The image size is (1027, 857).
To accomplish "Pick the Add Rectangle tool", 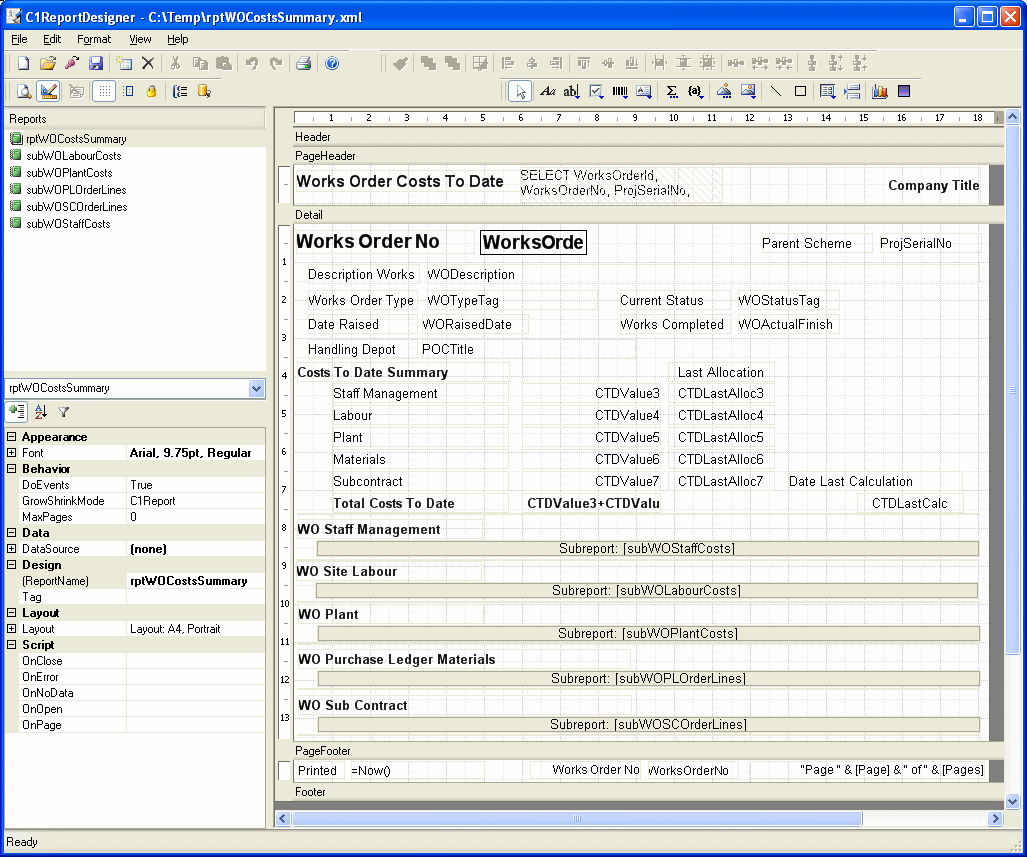I will pyautogui.click(x=800, y=91).
